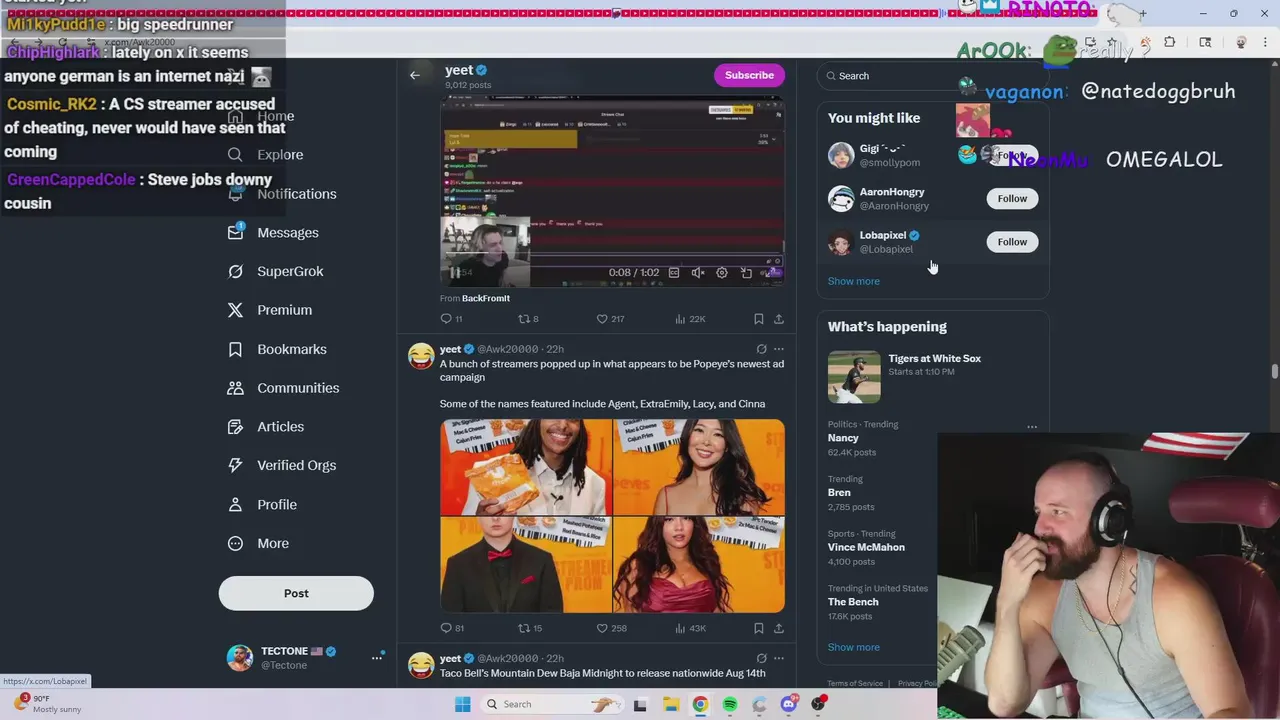Open SuperGrok in the sidebar
Screen dimensions: 1280x720
click(276, 271)
